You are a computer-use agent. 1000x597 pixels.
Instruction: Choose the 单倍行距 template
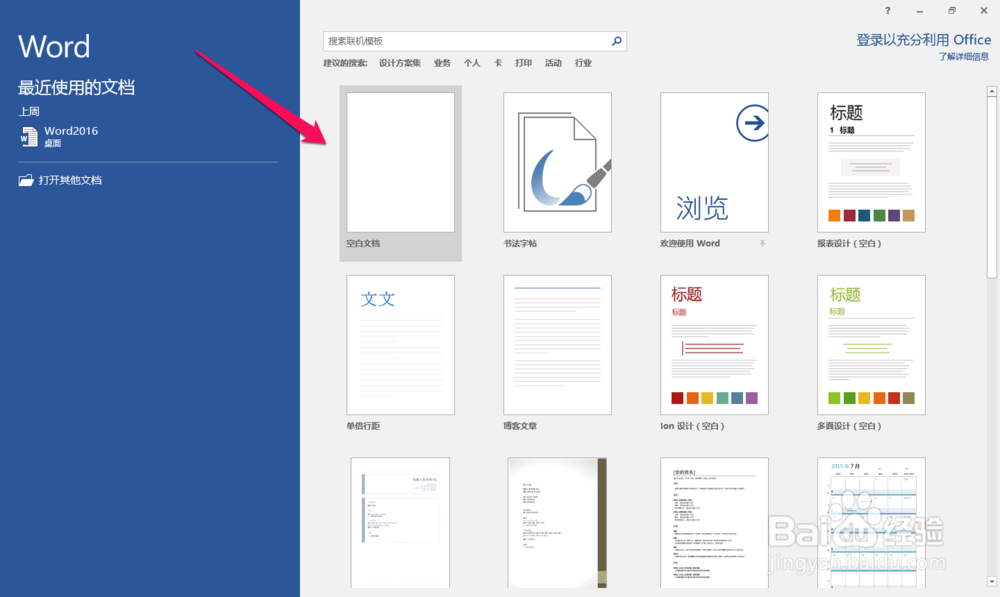401,345
